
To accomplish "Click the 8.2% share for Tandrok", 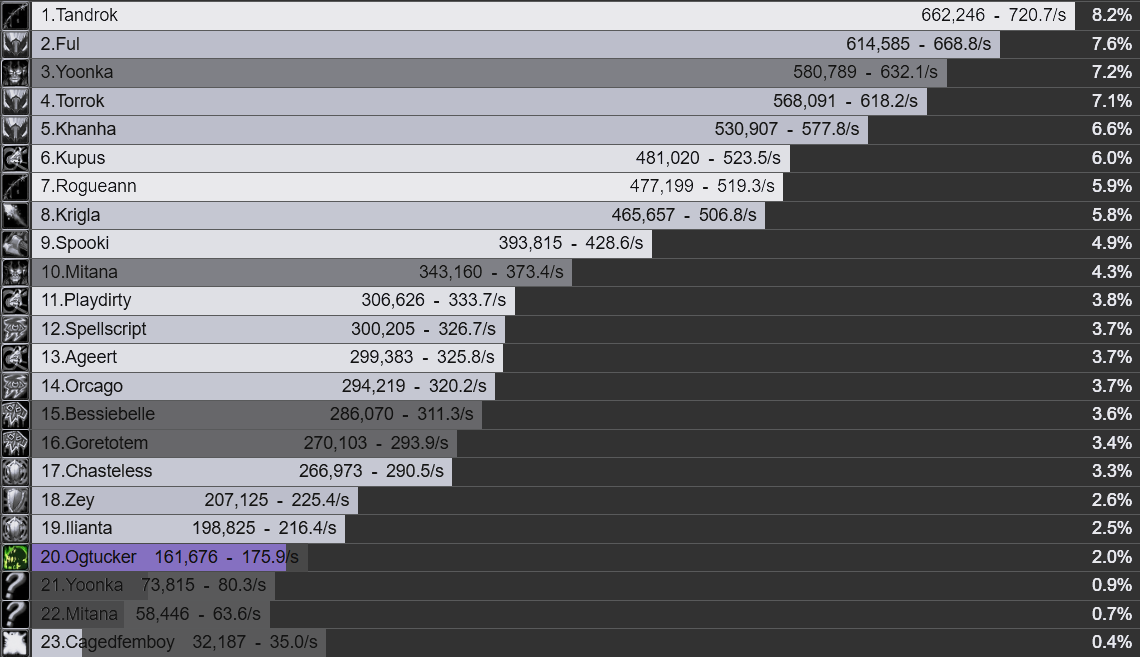I will (x=1112, y=15).
